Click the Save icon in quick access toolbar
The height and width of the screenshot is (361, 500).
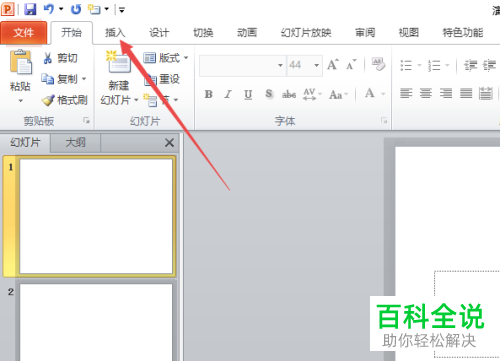tap(30, 9)
